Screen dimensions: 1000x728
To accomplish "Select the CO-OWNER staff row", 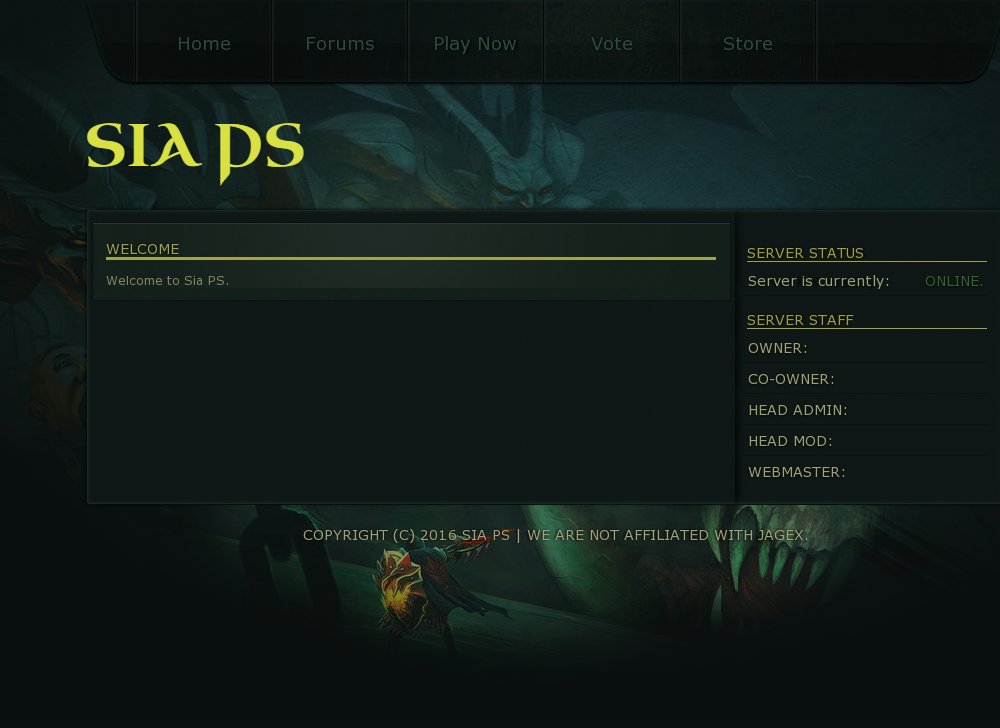I will click(x=867, y=379).
